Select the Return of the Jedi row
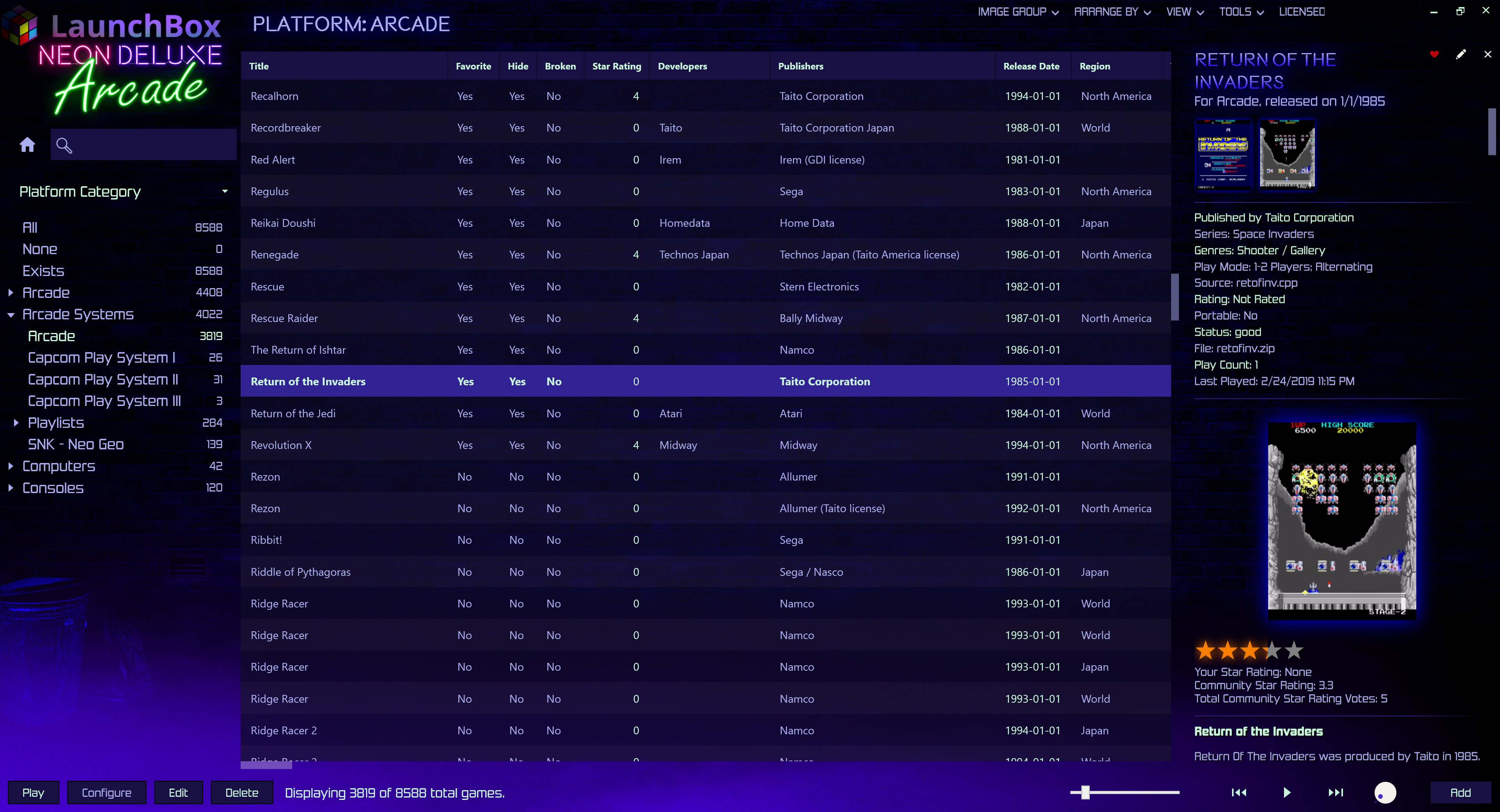Image resolution: width=1500 pixels, height=812 pixels. point(705,413)
